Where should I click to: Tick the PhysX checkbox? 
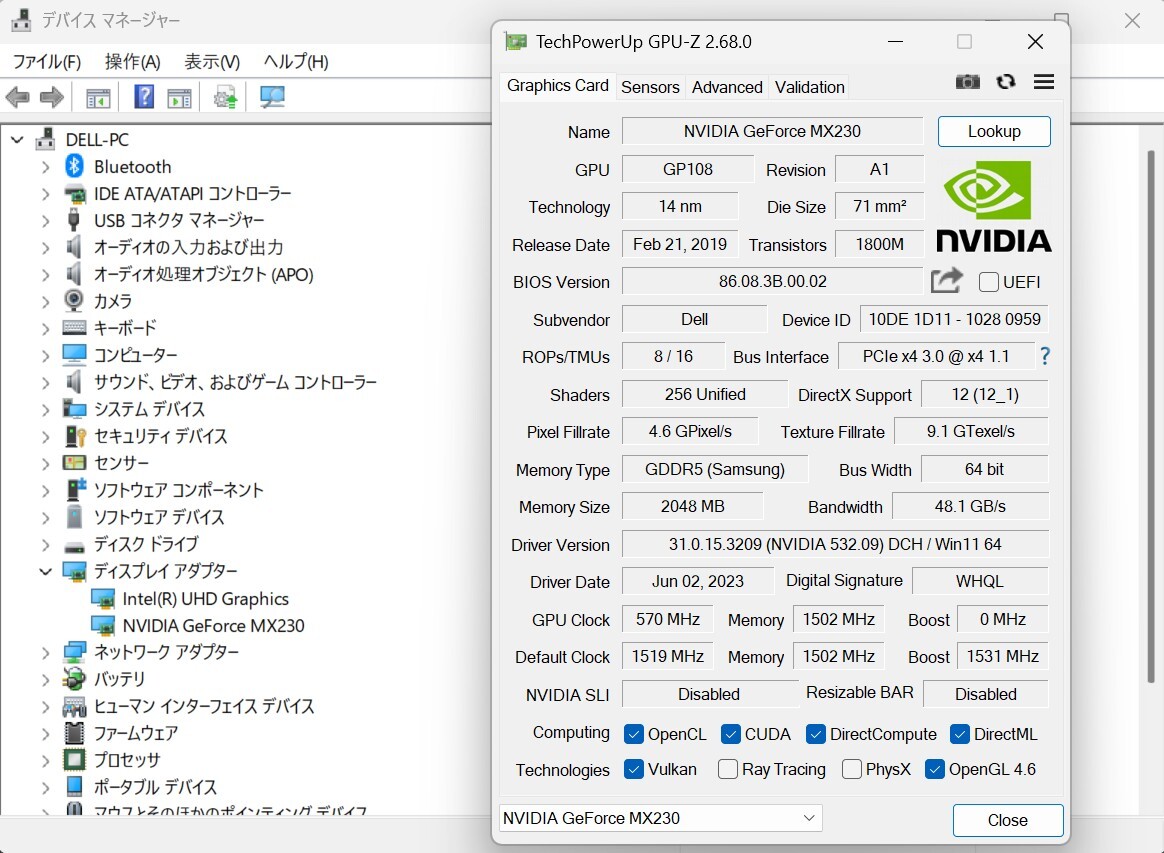pos(852,769)
